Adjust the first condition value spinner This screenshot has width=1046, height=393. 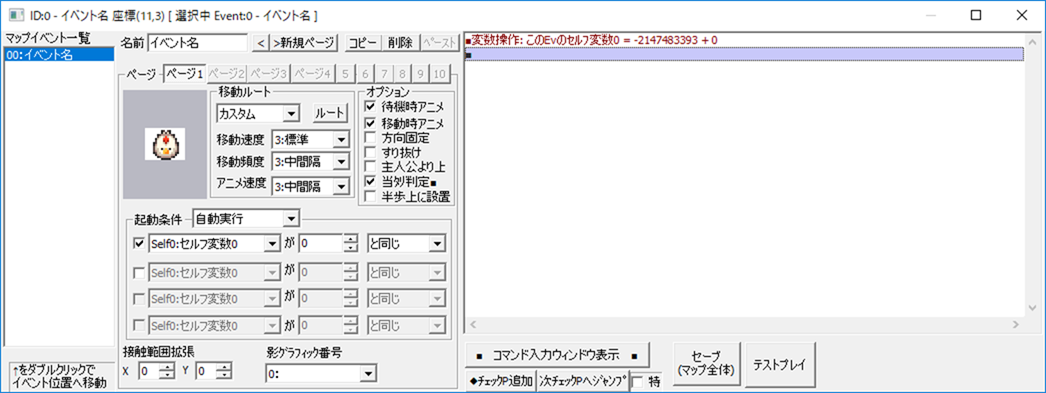[350, 244]
